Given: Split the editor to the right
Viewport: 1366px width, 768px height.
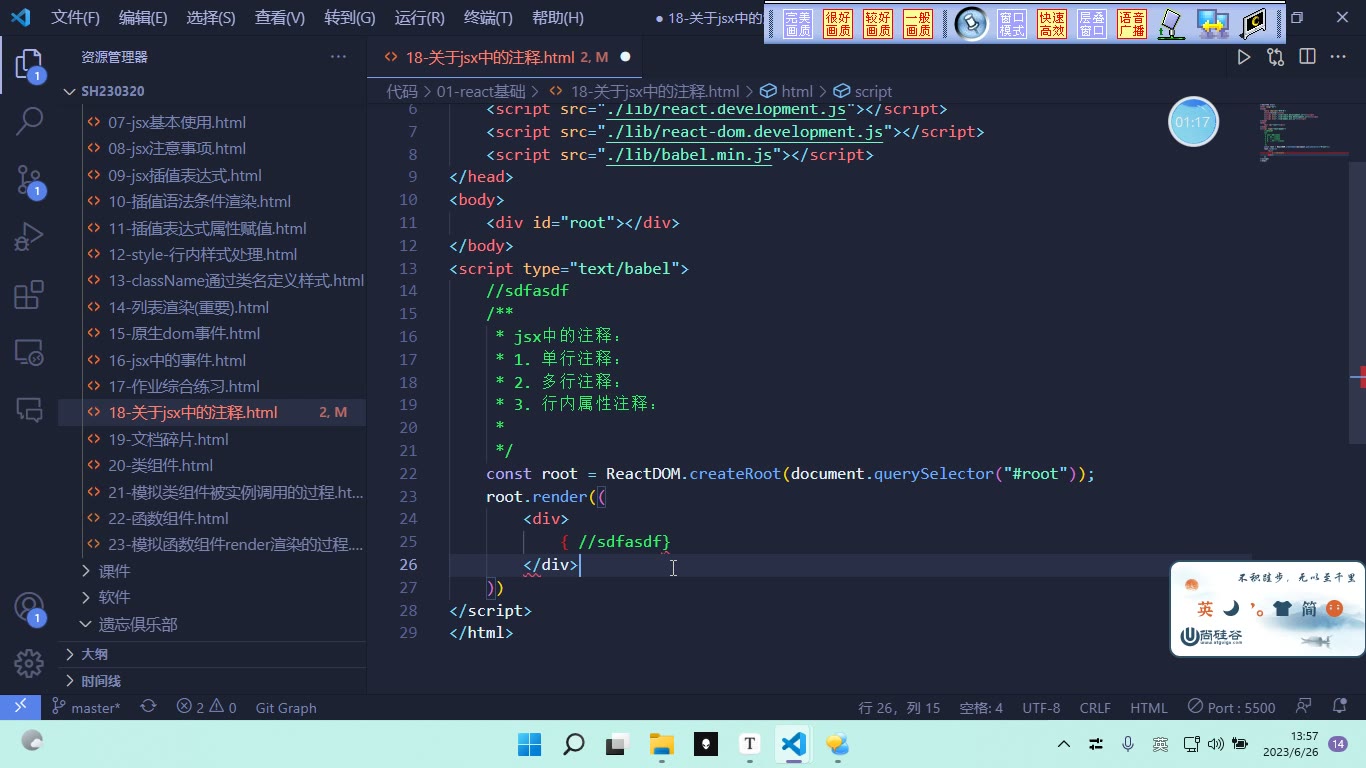Looking at the screenshot, I should point(1307,57).
